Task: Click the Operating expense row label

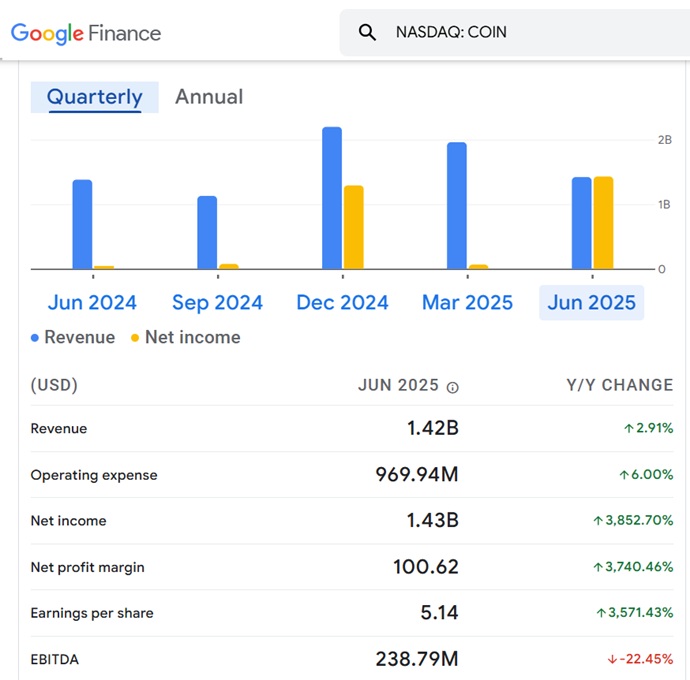Action: click(x=94, y=475)
